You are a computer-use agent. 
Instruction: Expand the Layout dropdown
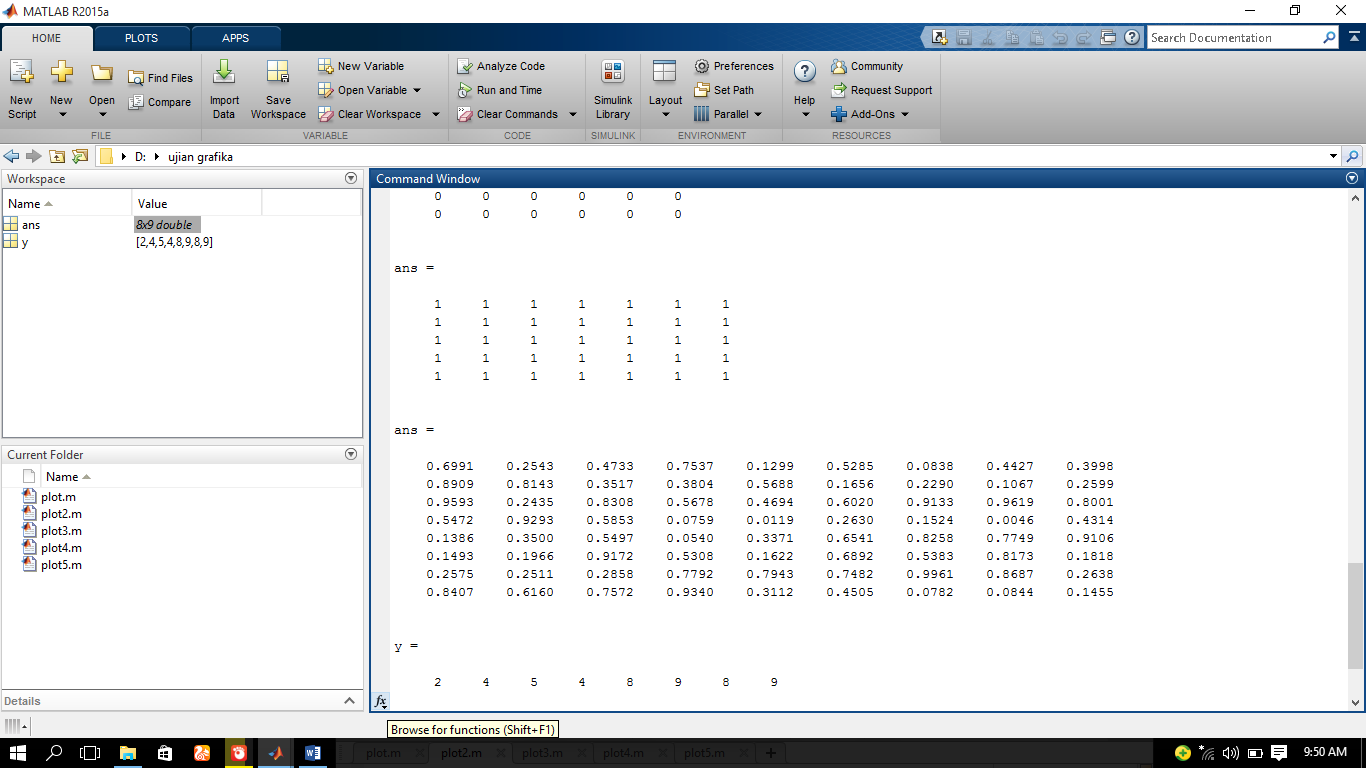tap(666, 114)
